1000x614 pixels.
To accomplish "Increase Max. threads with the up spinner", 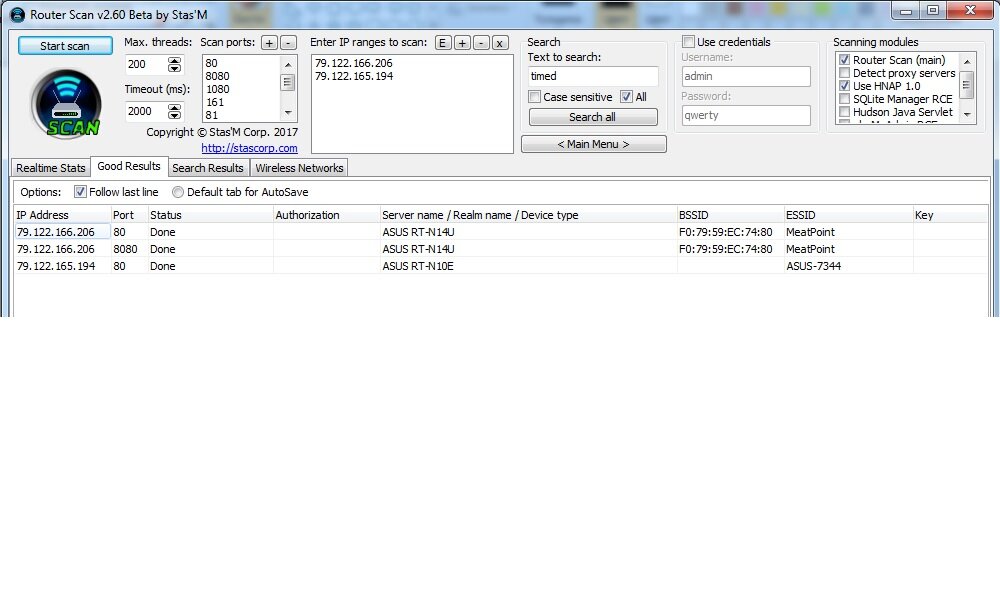I will tap(175, 60).
